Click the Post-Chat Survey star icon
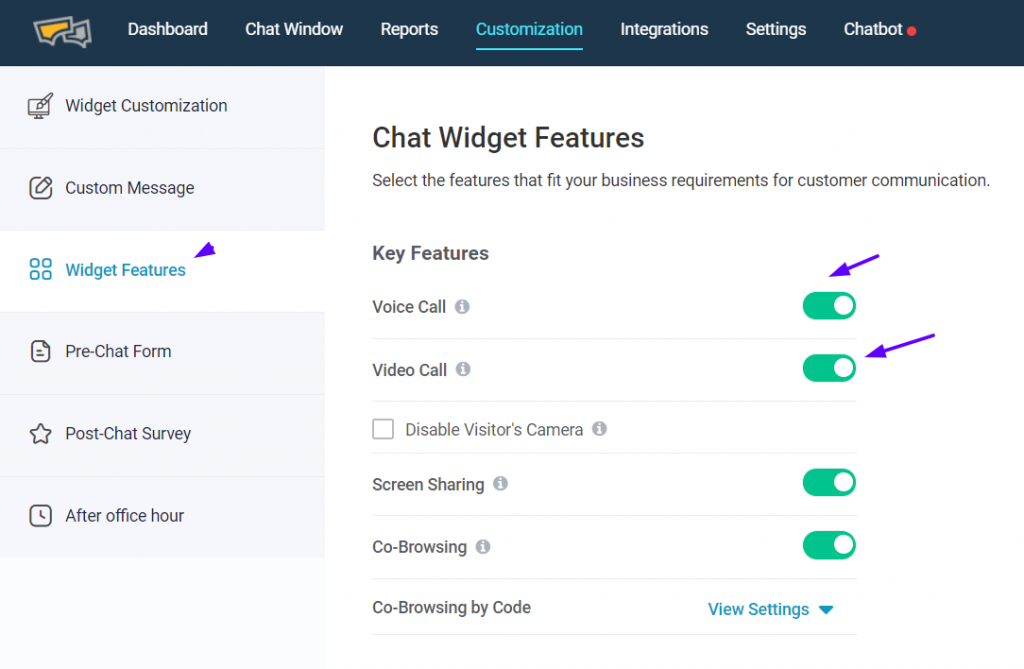Image resolution: width=1024 pixels, height=669 pixels. pos(40,434)
